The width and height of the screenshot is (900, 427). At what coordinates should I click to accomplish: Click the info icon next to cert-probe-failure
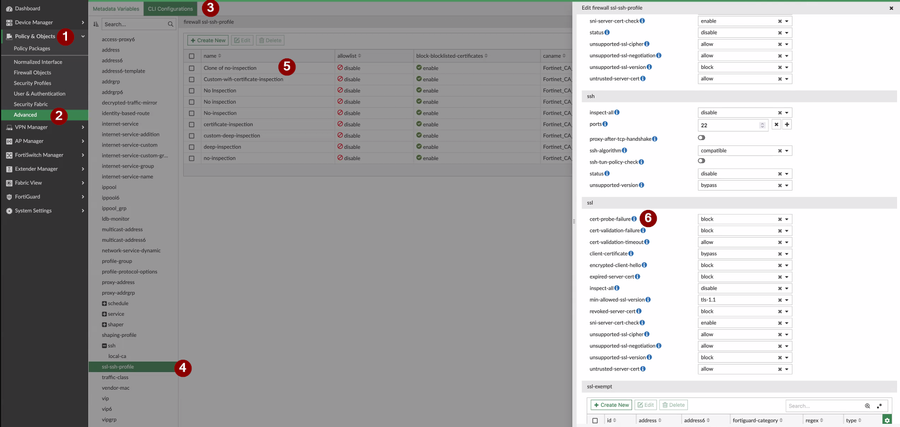(x=634, y=219)
